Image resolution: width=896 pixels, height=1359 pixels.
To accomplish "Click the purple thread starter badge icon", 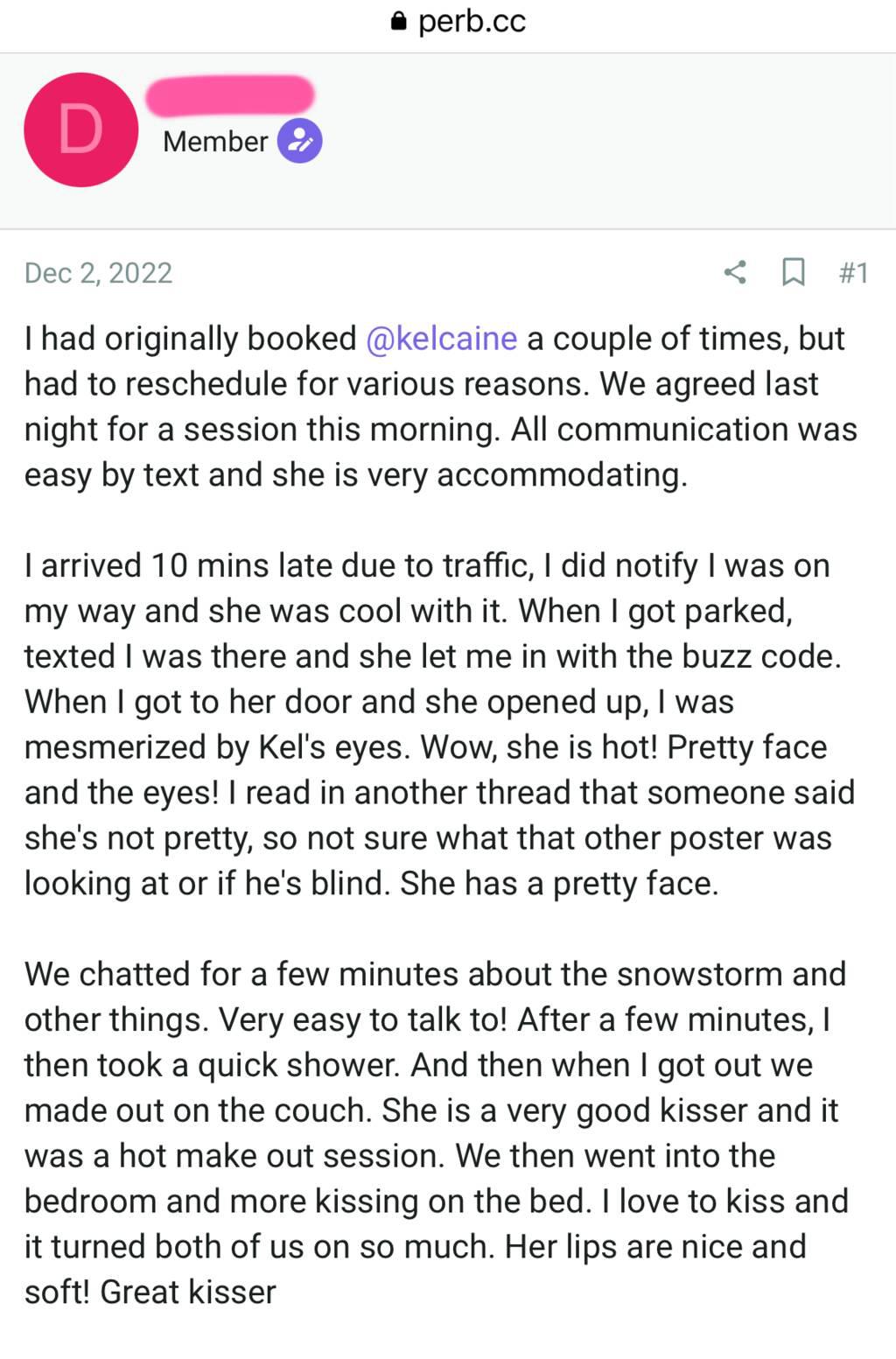I will pyautogui.click(x=300, y=140).
